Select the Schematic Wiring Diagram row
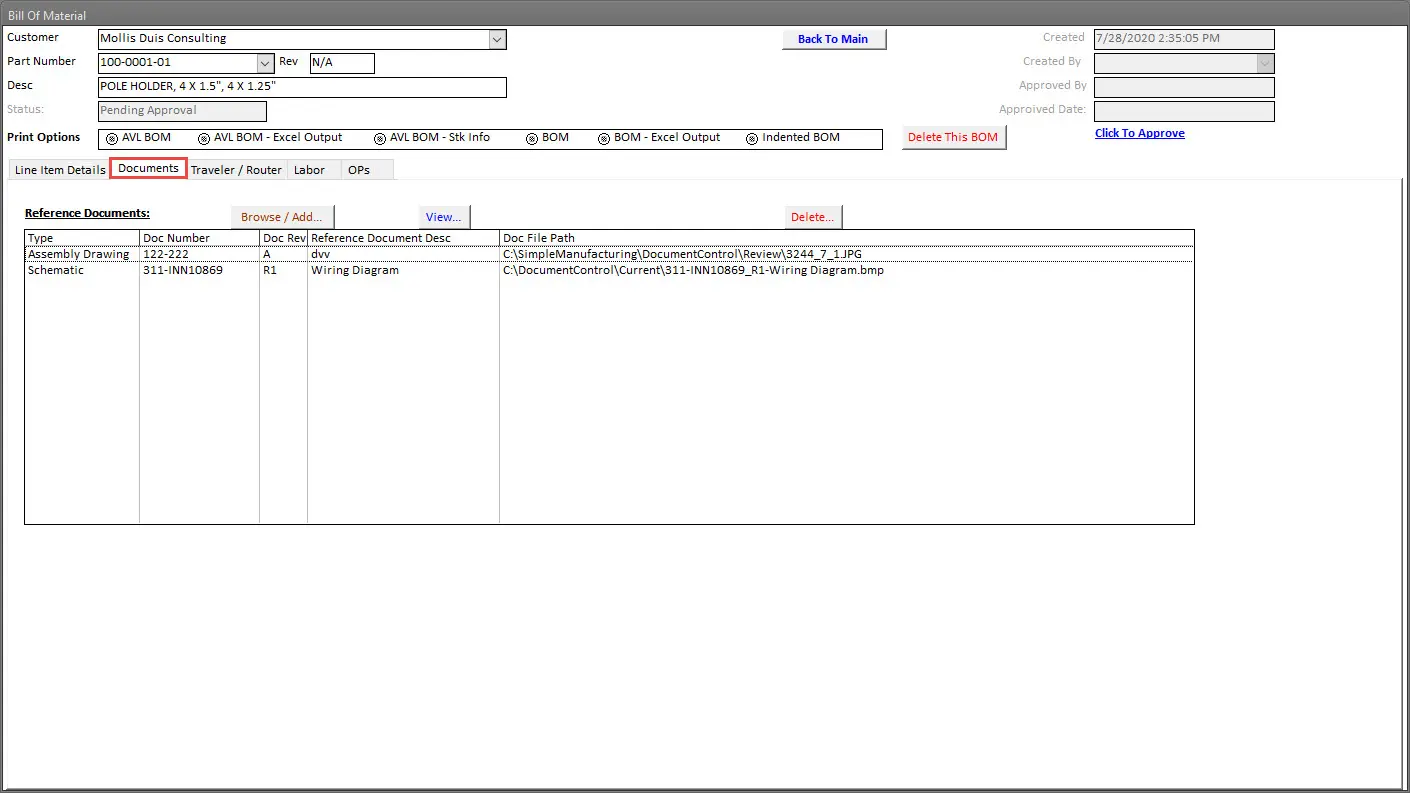This screenshot has height=793, width=1410. coord(355,270)
